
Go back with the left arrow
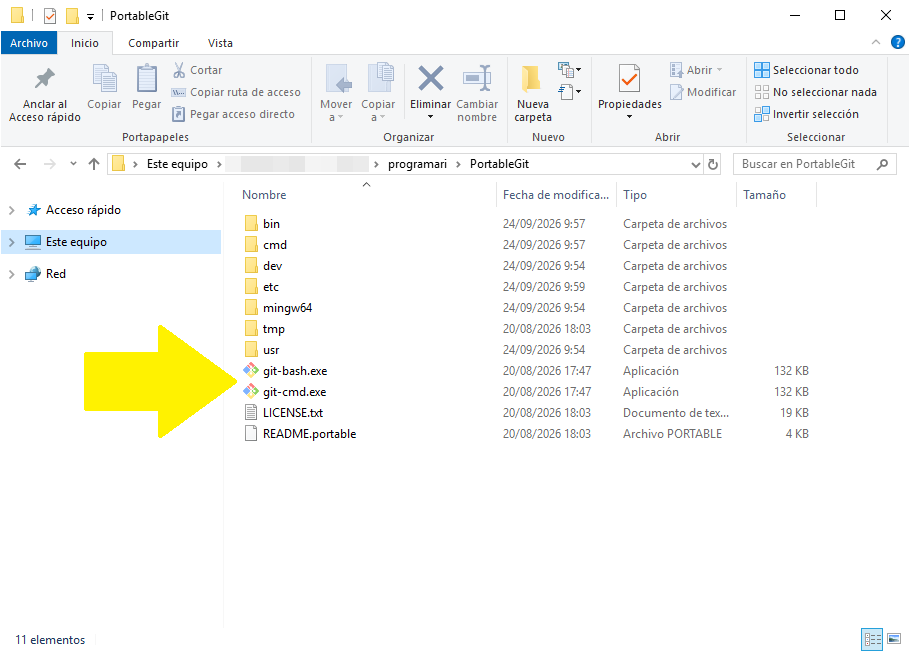click(x=20, y=164)
